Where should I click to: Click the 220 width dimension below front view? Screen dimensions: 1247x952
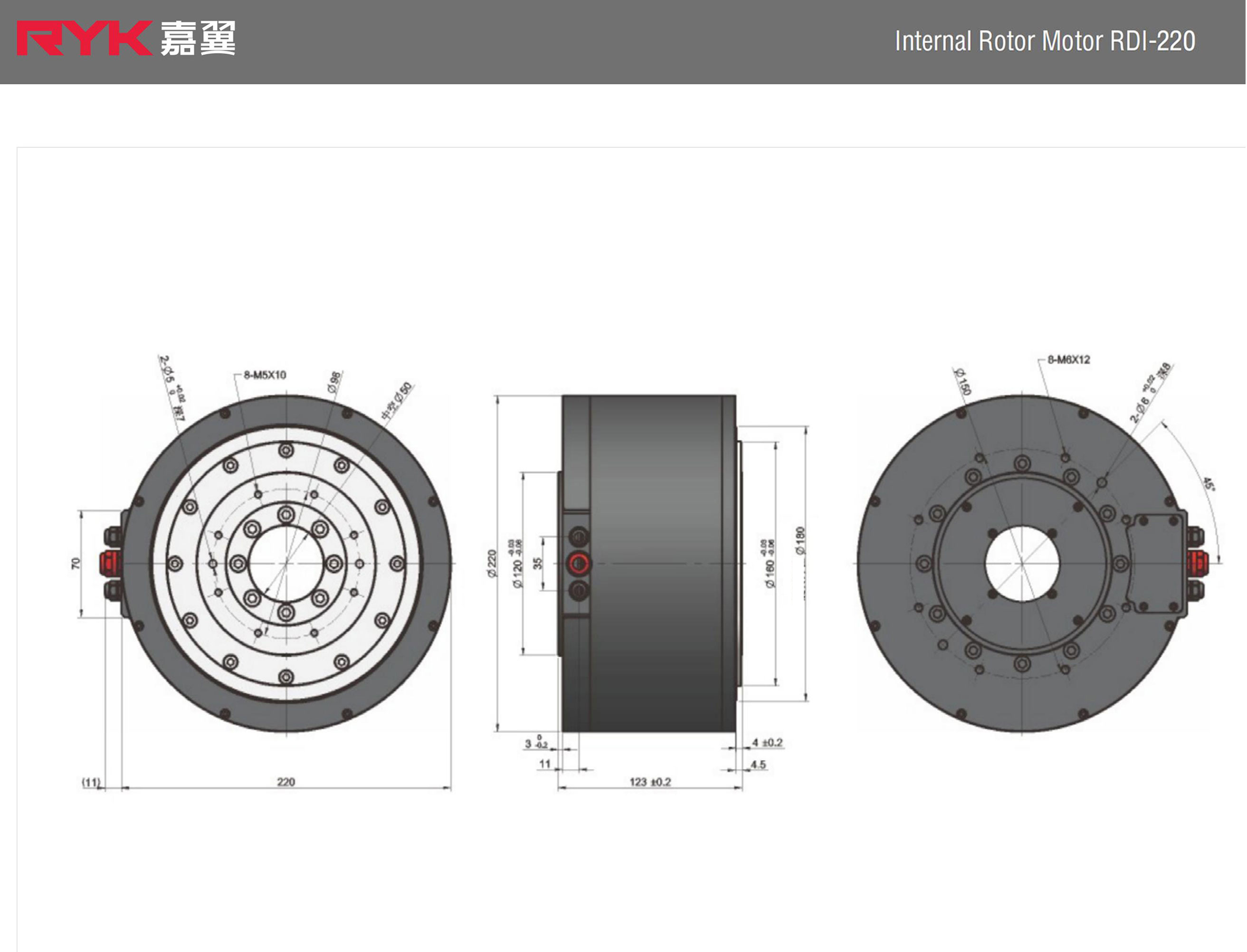click(286, 782)
